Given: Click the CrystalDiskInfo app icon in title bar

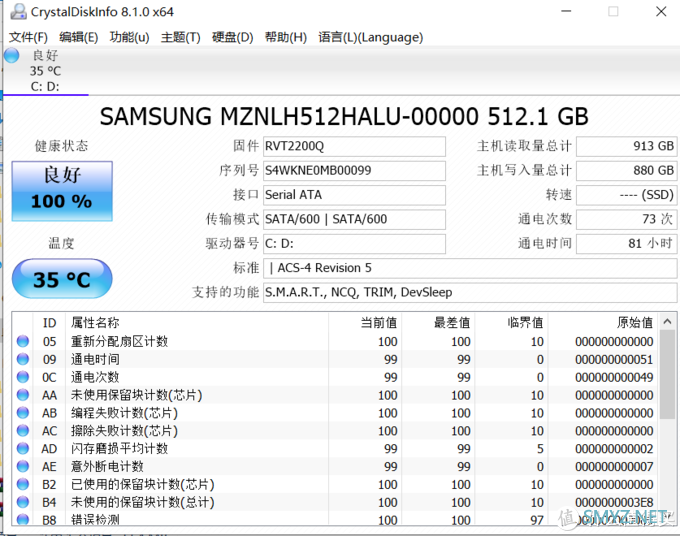Looking at the screenshot, I should pyautogui.click(x=18, y=11).
